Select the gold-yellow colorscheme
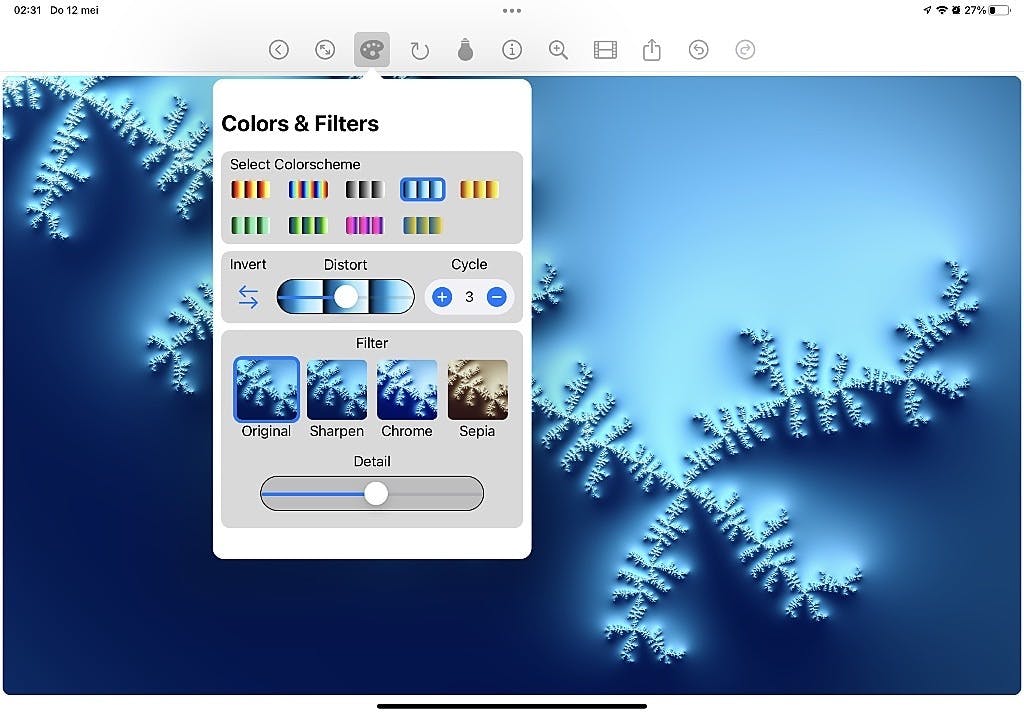Screen dimensions: 1024x715 (x=479, y=189)
